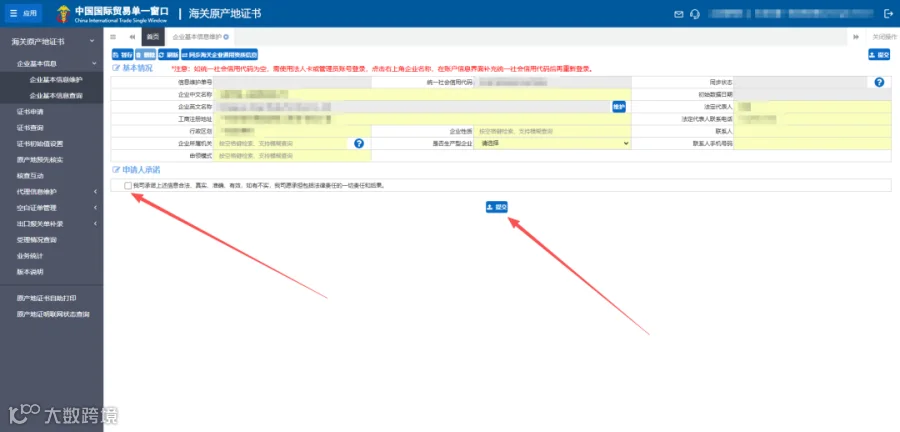Viewport: 900px width, 432px height.
Task: Click the tab scroll-right double arrow
Action: click(856, 37)
